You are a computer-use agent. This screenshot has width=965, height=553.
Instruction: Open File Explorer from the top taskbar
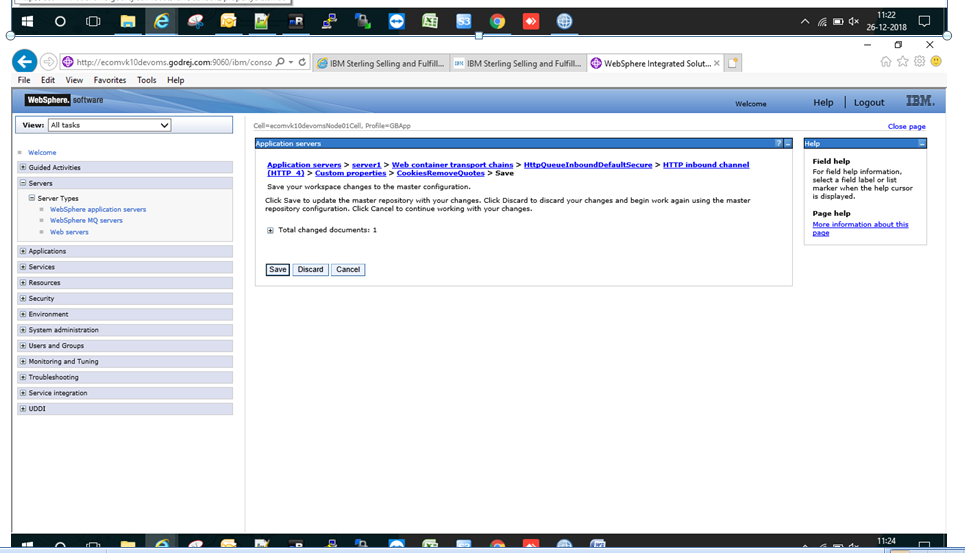(x=127, y=22)
